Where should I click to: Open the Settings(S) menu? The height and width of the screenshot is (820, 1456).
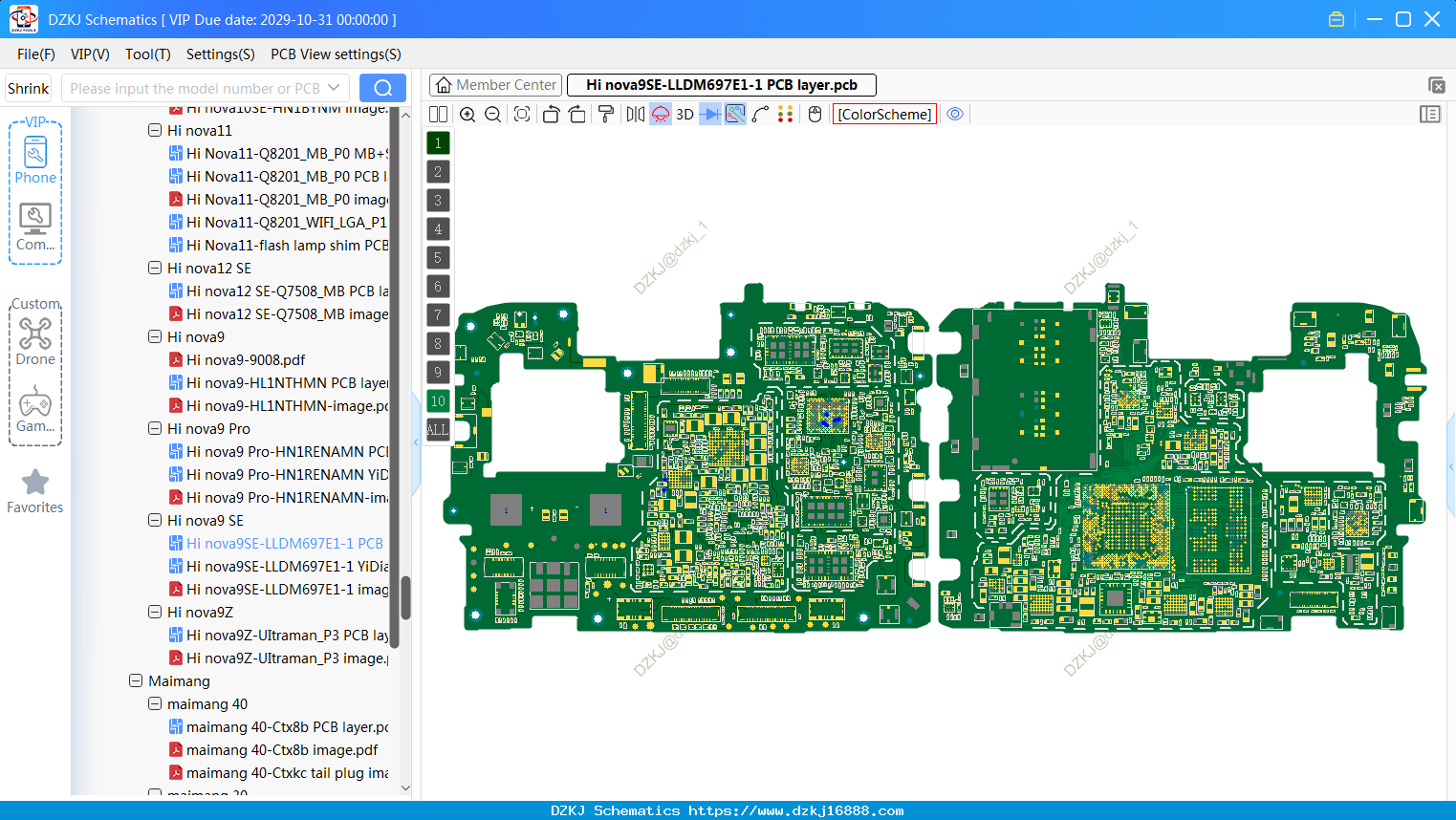pos(221,54)
